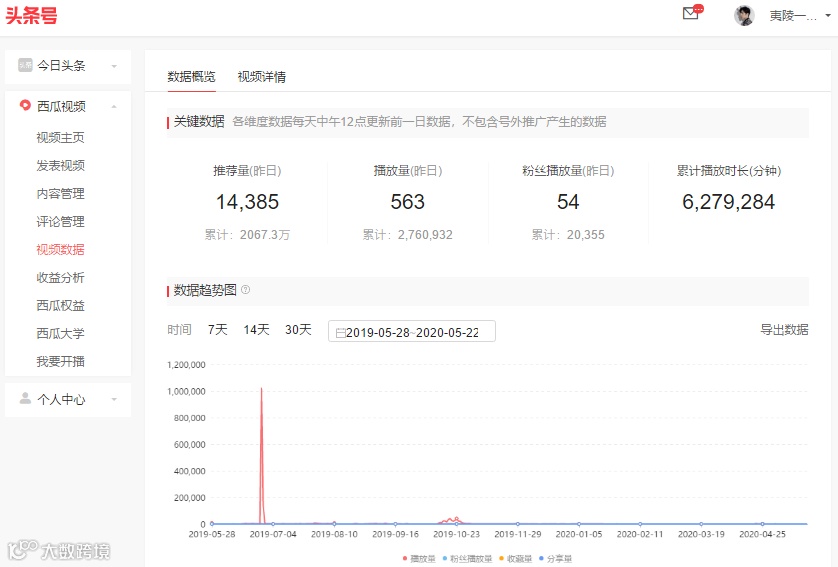Toggle 收藏量 legend series
The image size is (838, 567).
[x=516, y=559]
